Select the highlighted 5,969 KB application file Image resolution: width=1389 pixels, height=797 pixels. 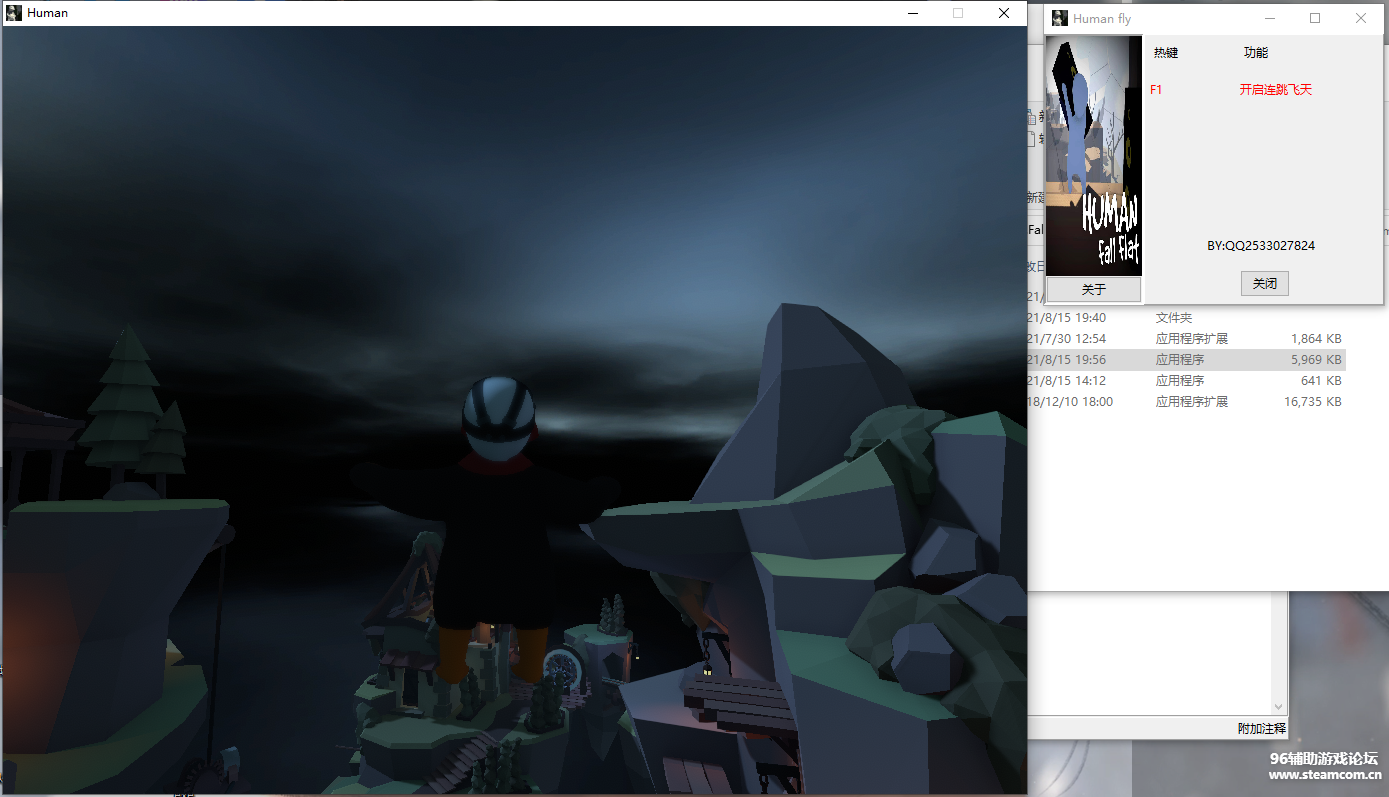pyautogui.click(x=1185, y=360)
